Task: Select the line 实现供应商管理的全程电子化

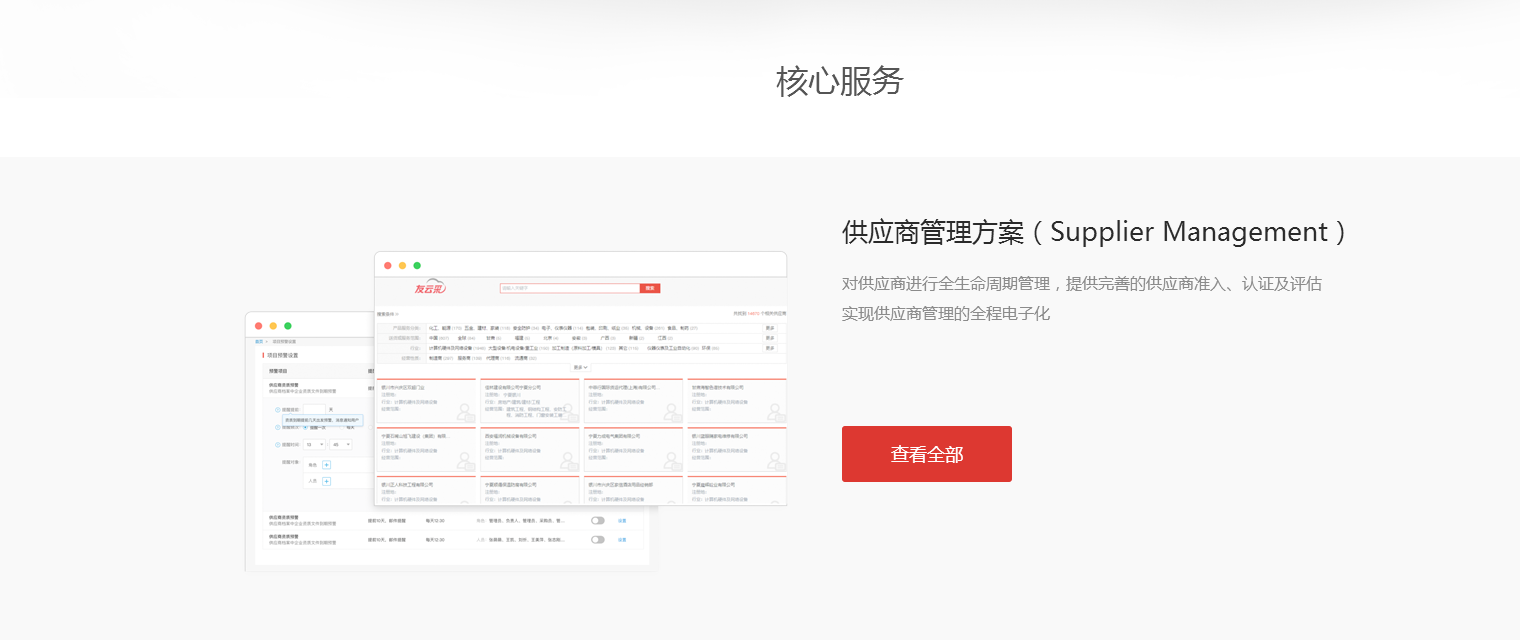Action: (x=946, y=313)
